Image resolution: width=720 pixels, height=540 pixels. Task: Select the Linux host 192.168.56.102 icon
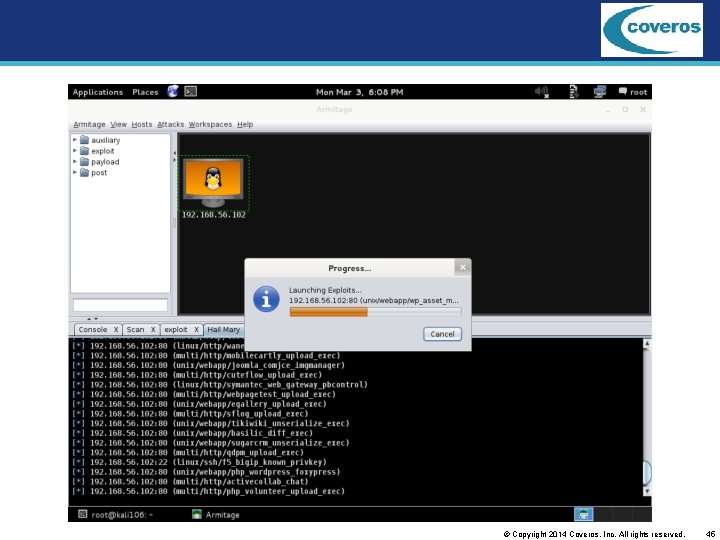tap(214, 182)
